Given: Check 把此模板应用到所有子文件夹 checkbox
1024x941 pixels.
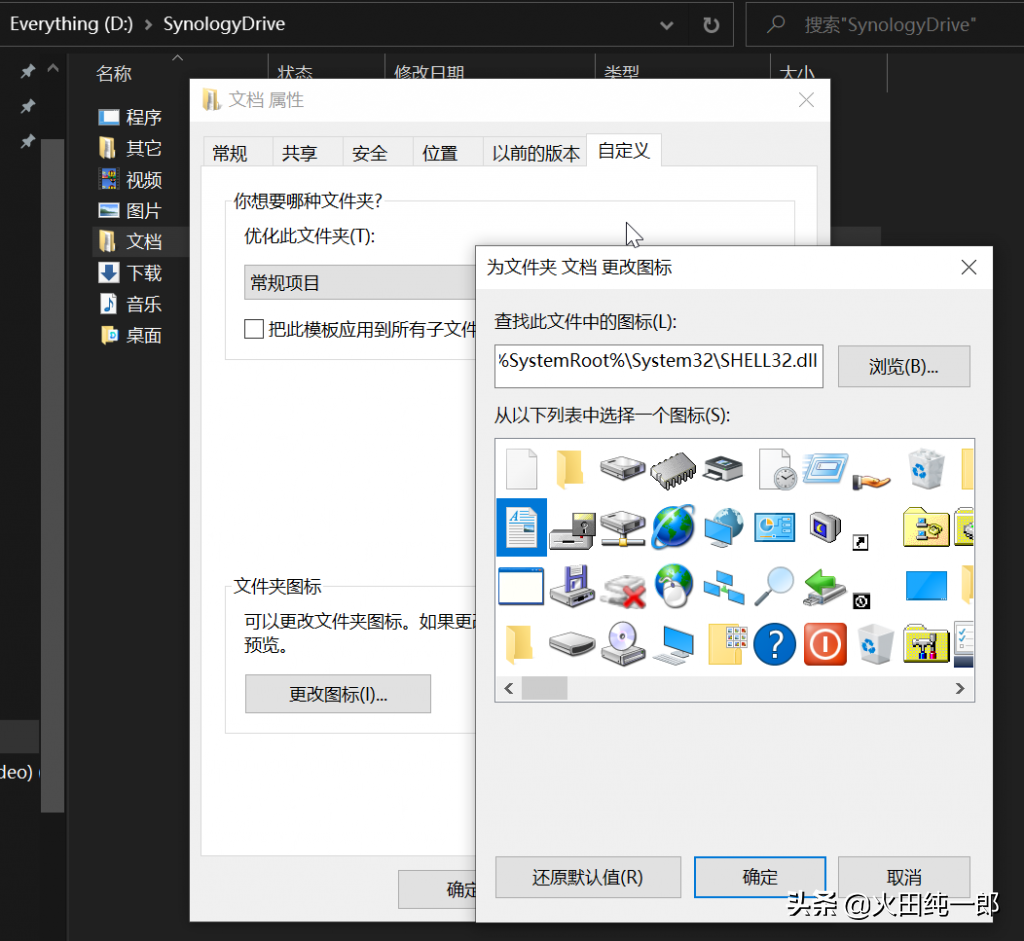Looking at the screenshot, I should pyautogui.click(x=254, y=328).
